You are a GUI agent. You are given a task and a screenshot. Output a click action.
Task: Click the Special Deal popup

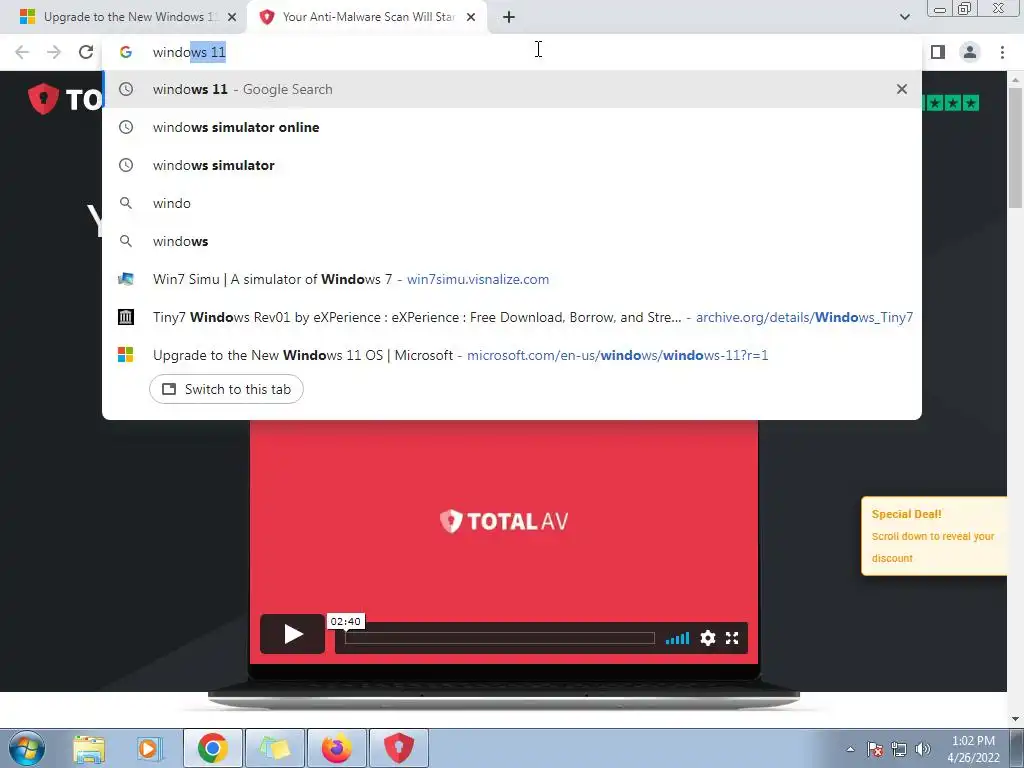934,536
